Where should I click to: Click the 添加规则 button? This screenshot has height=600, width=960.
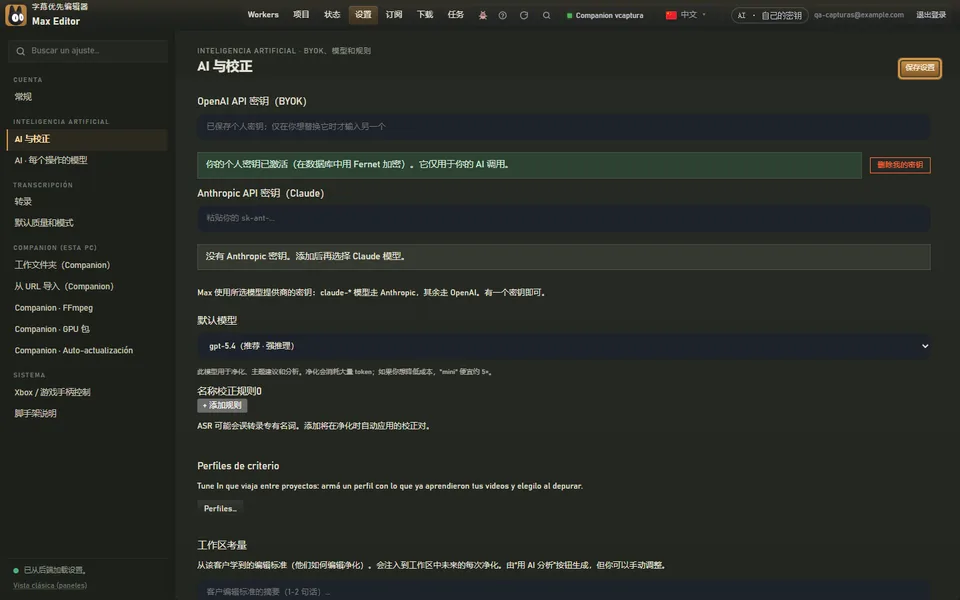tap(222, 405)
